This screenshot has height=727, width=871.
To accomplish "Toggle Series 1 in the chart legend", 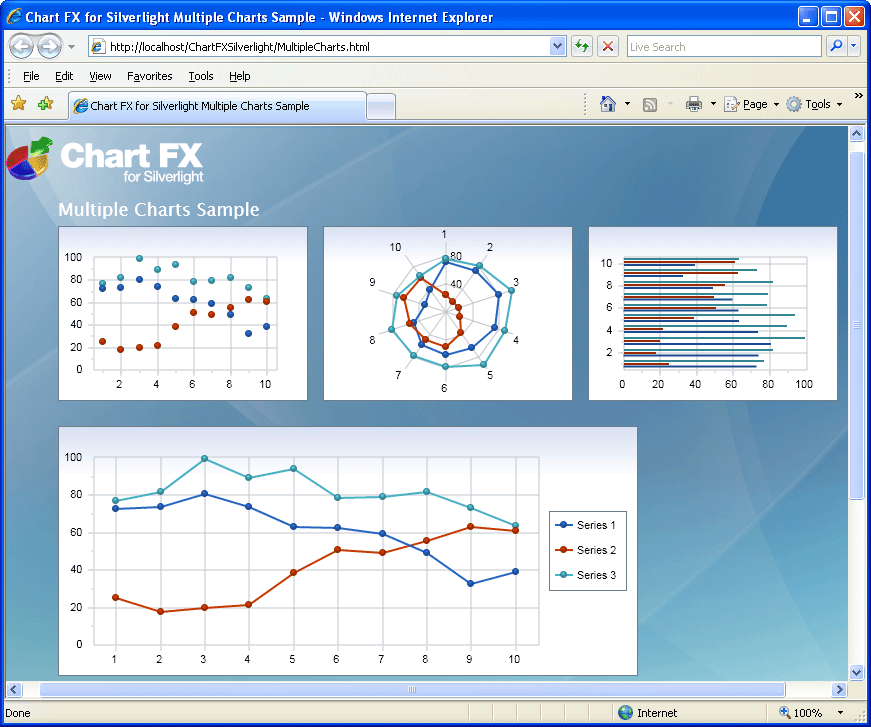I will [x=588, y=524].
